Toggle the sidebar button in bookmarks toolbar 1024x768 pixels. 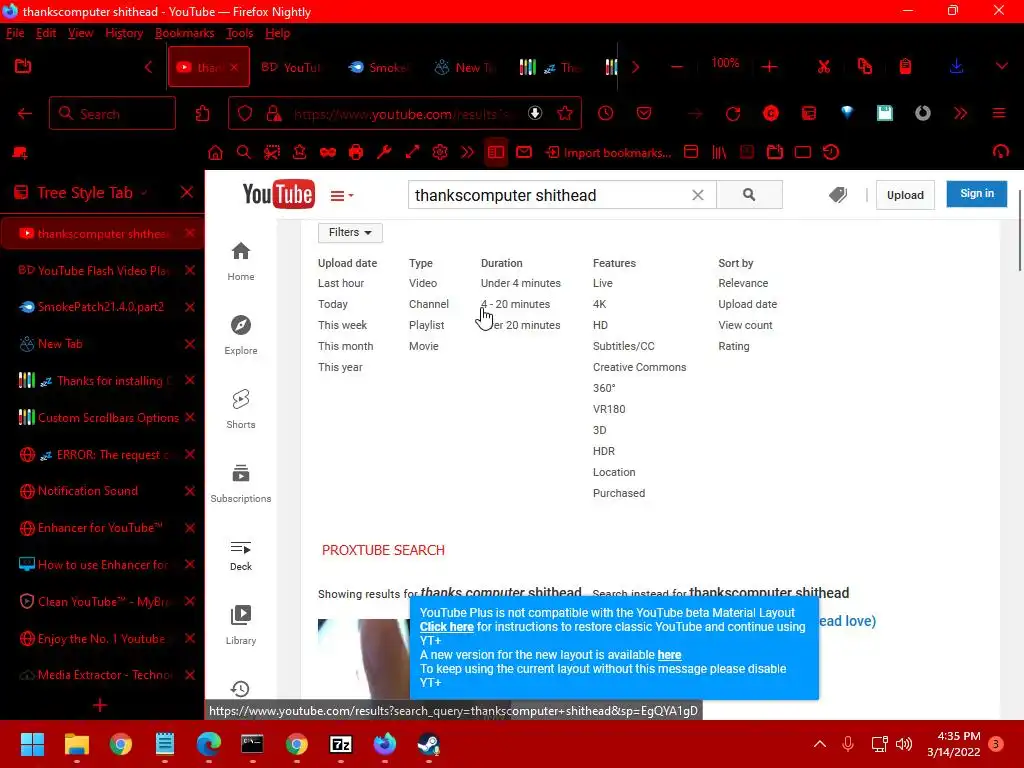[496, 153]
